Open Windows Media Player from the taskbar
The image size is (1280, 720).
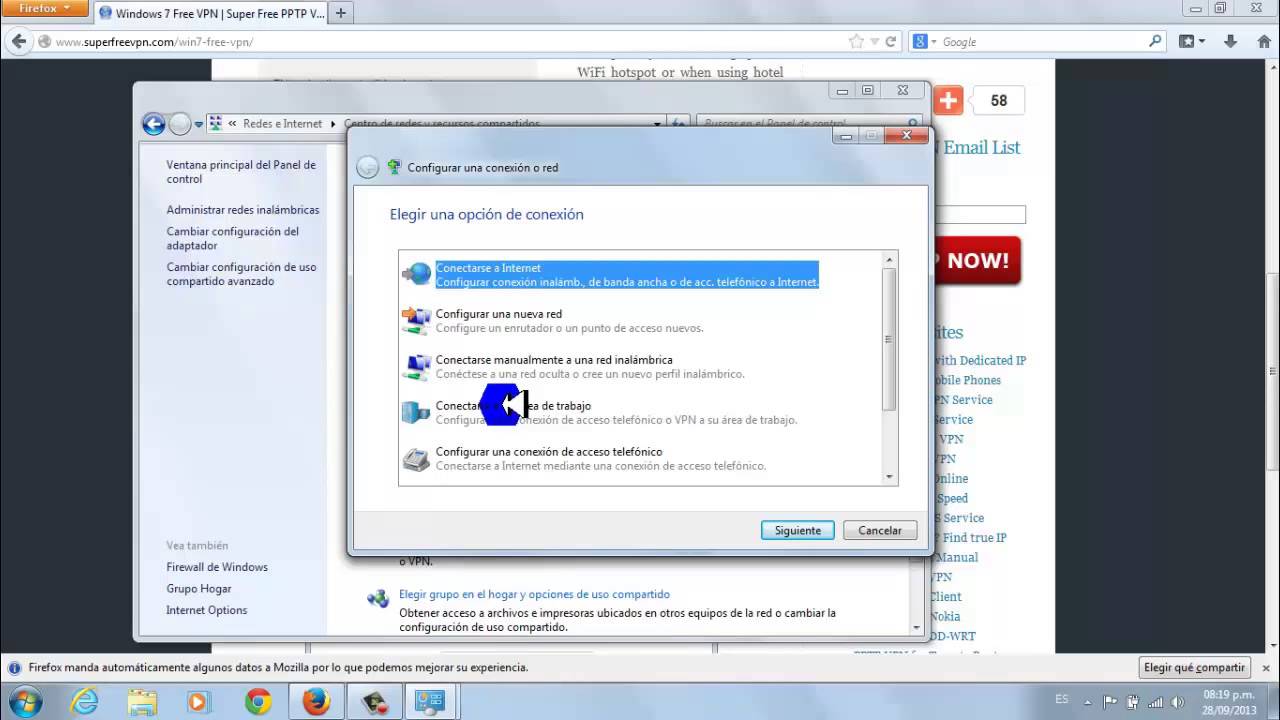(198, 702)
